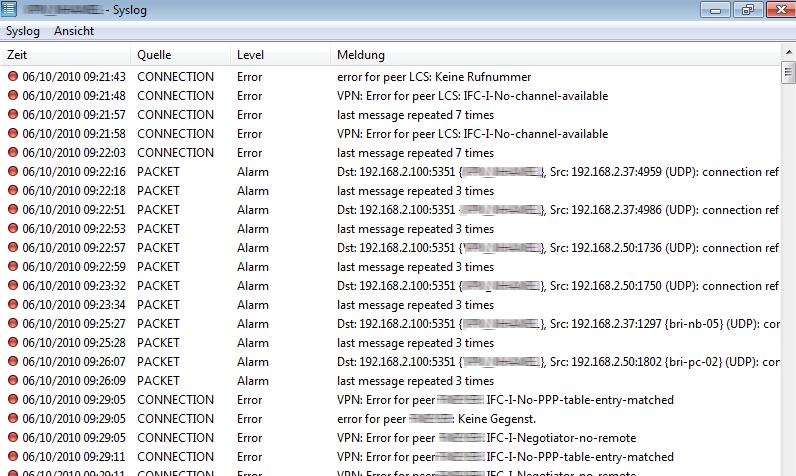Select the 'Keine Rufnummer' error message row
Viewport: 796px width, 476px height.
coord(434,77)
